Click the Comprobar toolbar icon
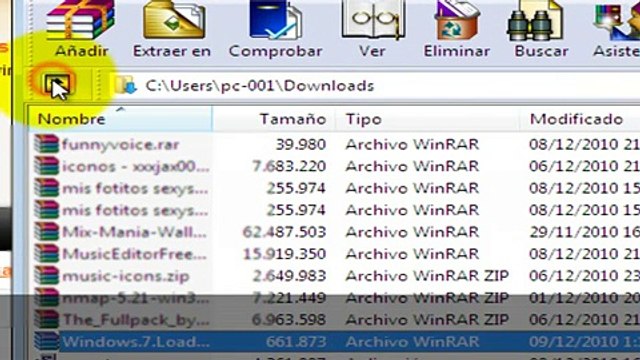 (276, 20)
